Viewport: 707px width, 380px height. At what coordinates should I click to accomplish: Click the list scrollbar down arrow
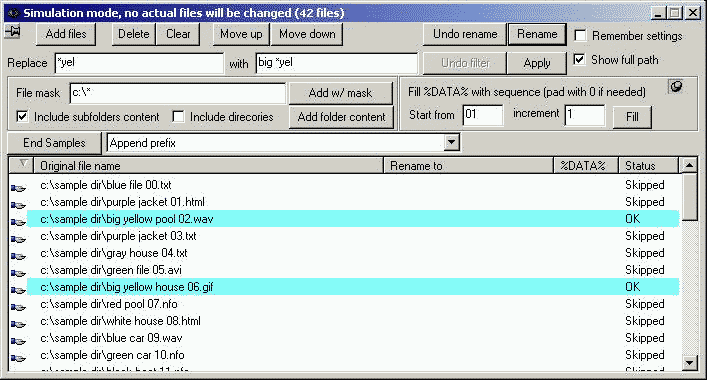pos(690,362)
